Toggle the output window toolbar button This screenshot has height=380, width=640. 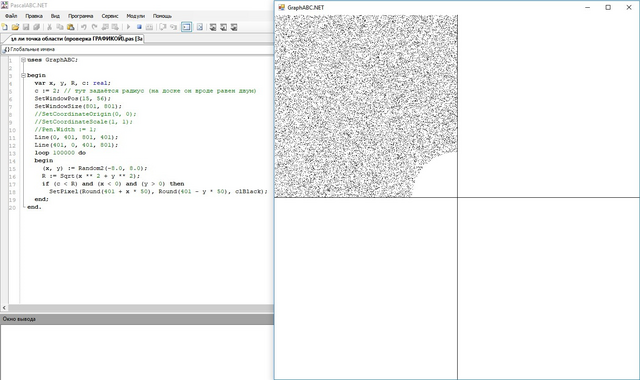187,27
